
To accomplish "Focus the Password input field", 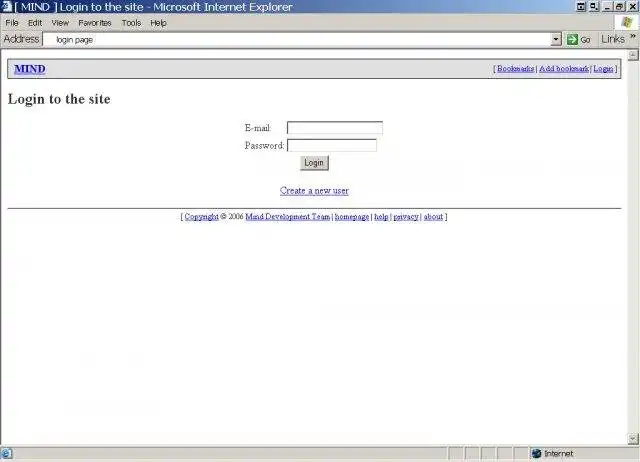I will click(x=332, y=145).
